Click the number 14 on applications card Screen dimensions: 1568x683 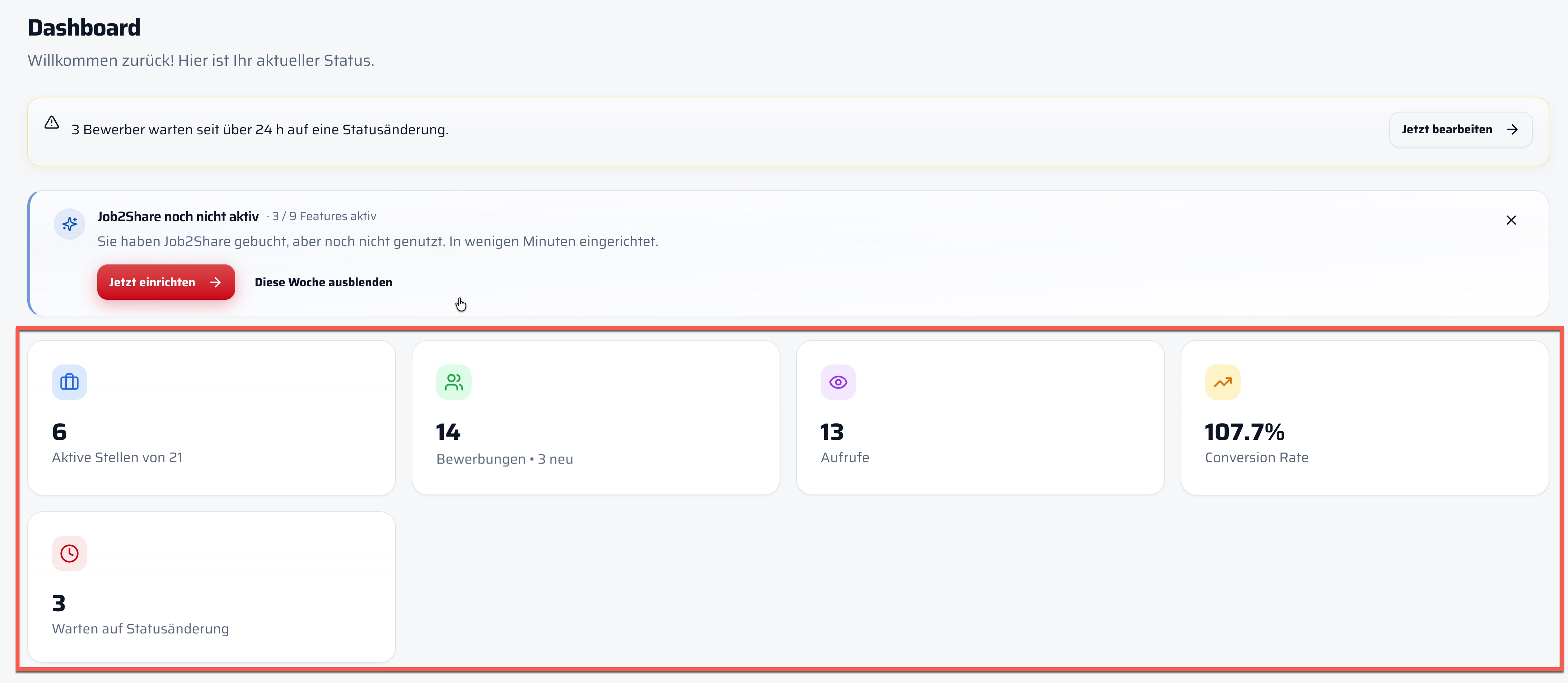(x=448, y=432)
